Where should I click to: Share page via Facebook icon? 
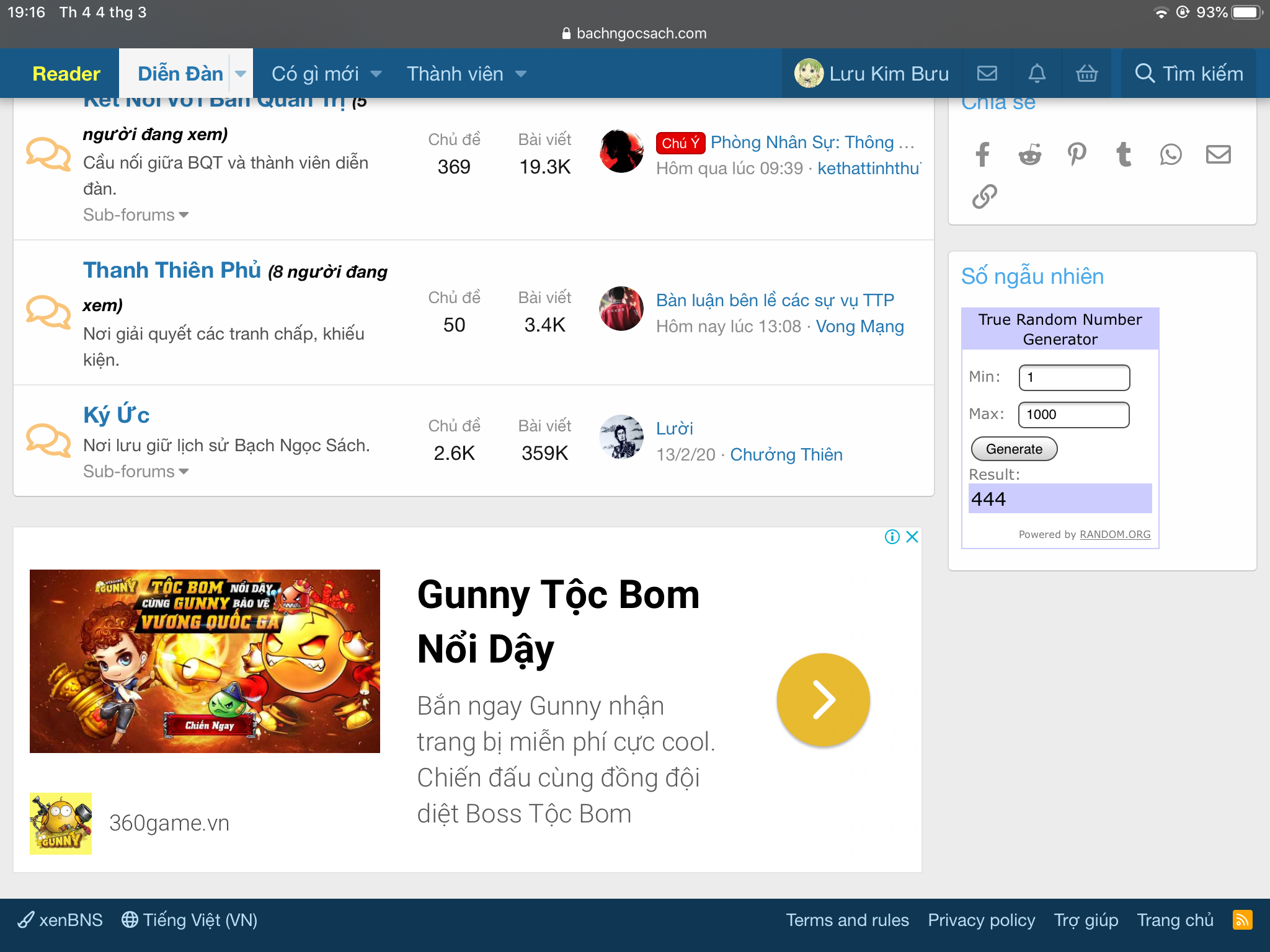[982, 154]
